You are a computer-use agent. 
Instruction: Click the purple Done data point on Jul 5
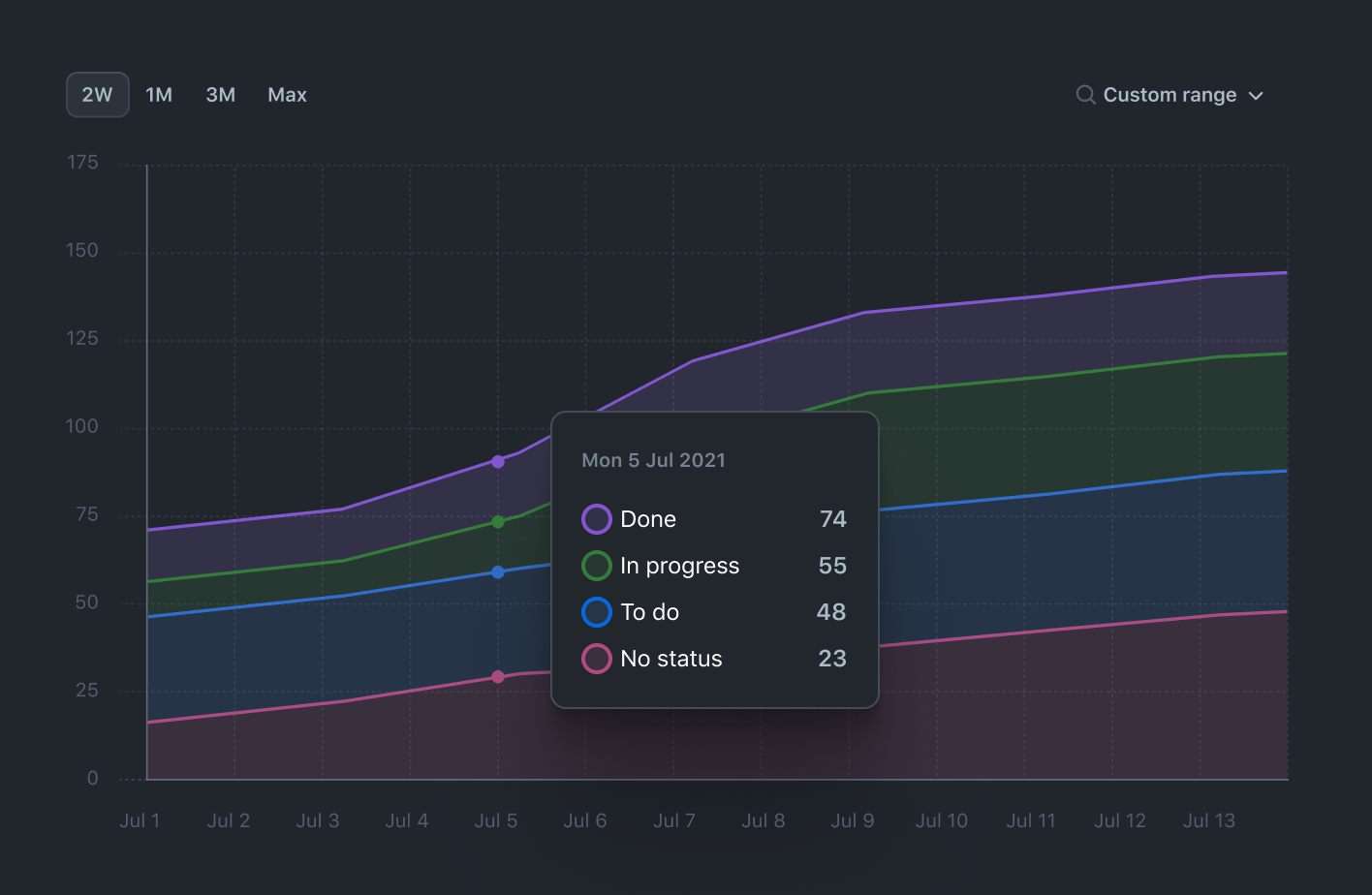(498, 462)
